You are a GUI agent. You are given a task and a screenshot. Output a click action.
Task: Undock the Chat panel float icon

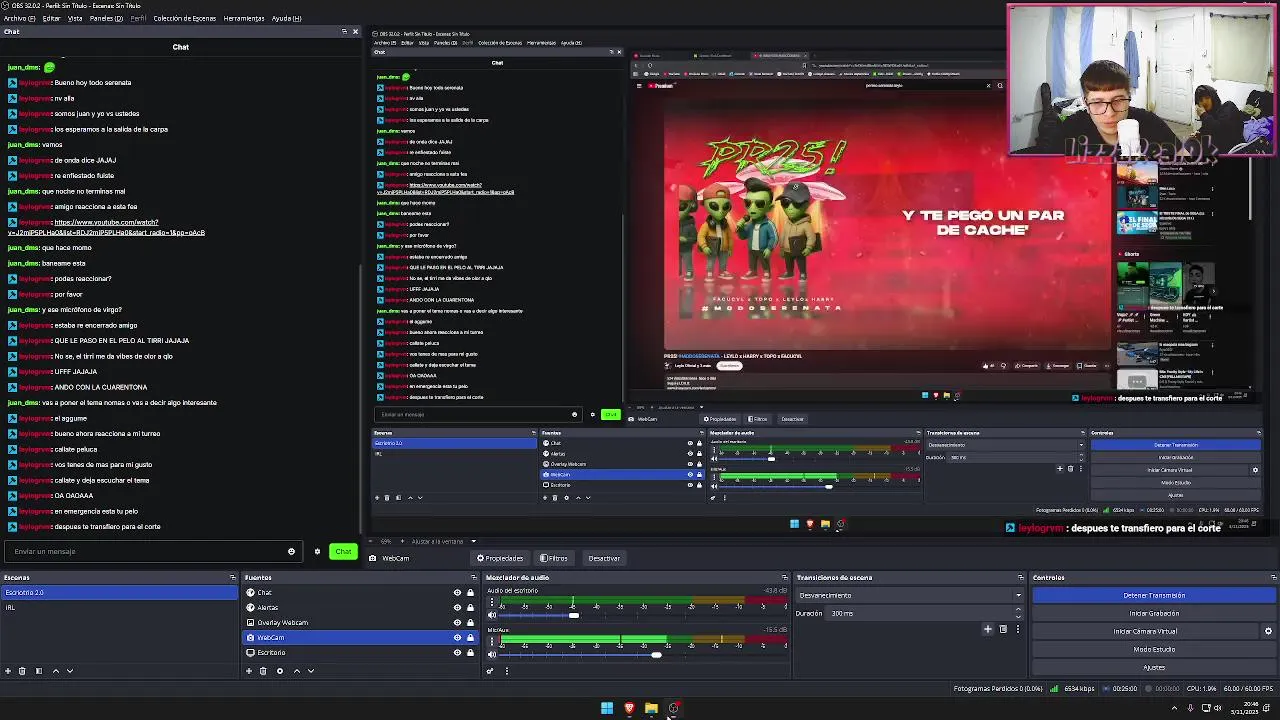click(x=344, y=31)
